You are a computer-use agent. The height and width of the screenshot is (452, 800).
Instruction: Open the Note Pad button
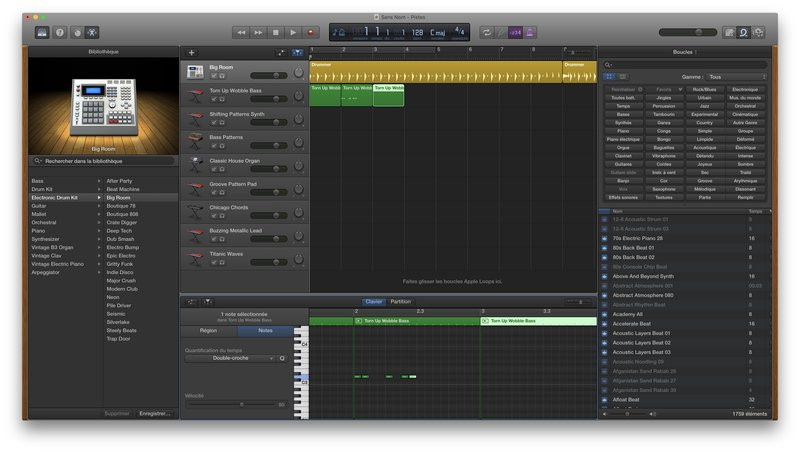click(729, 33)
